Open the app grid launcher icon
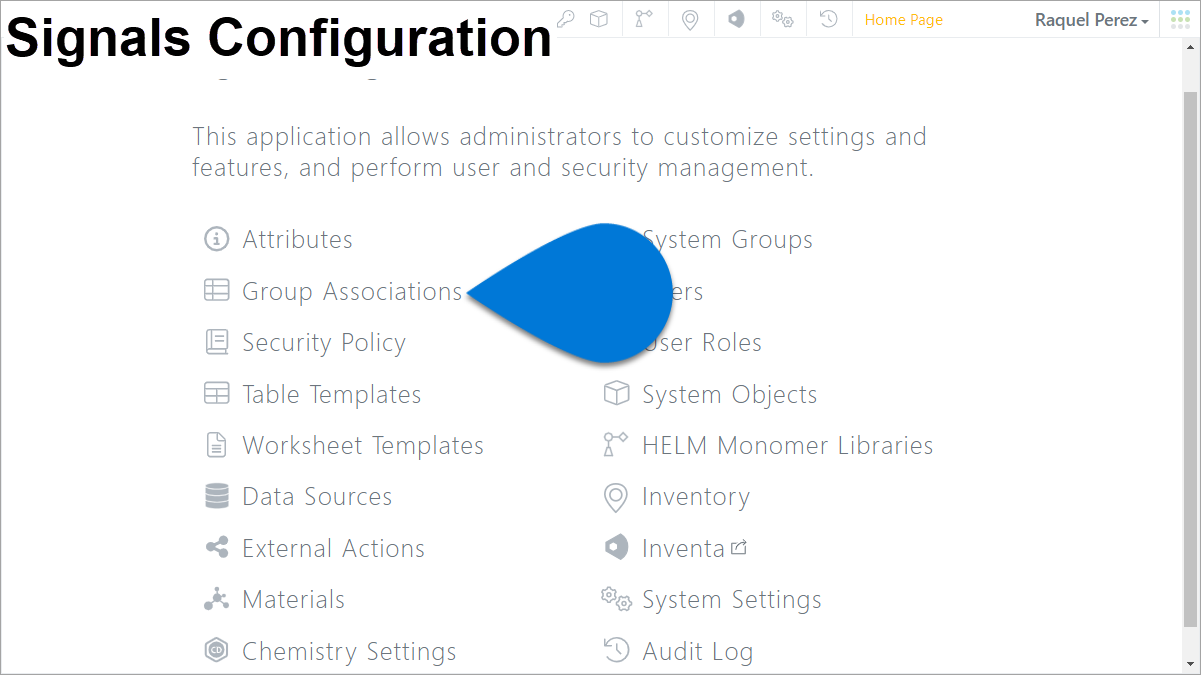The height and width of the screenshot is (675, 1201). click(x=1180, y=19)
